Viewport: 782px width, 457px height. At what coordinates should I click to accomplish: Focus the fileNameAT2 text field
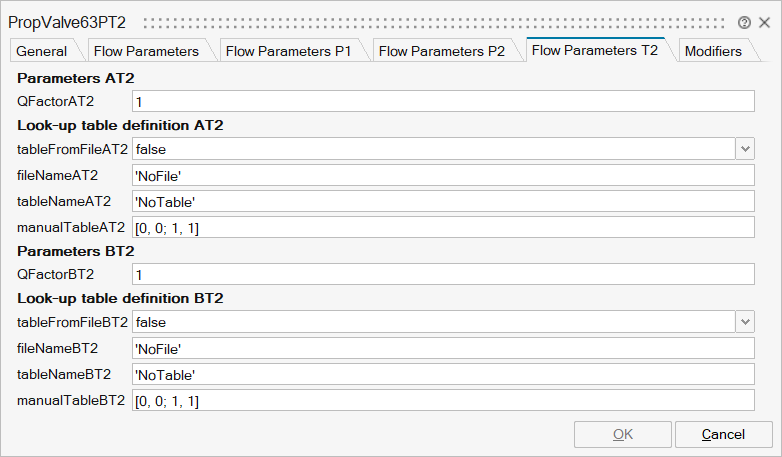443,176
